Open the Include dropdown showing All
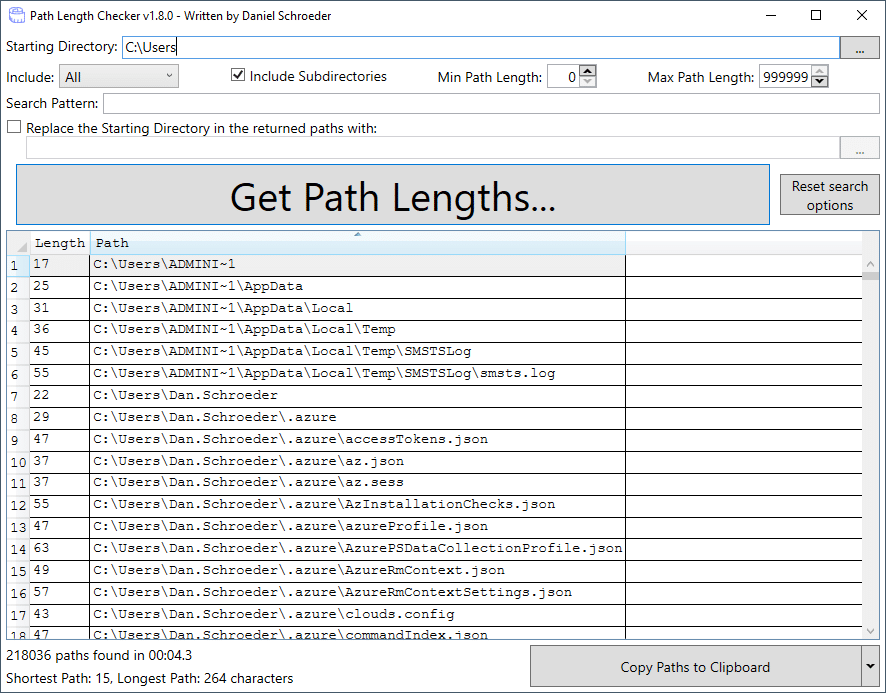 pyautogui.click(x=119, y=76)
